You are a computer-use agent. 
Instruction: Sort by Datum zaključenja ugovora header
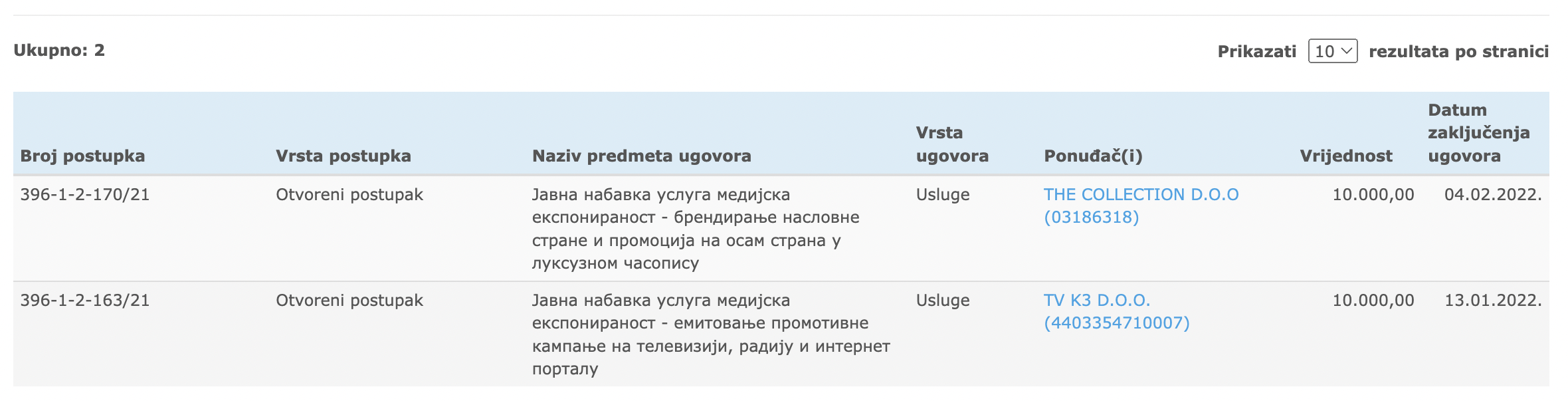click(1479, 133)
